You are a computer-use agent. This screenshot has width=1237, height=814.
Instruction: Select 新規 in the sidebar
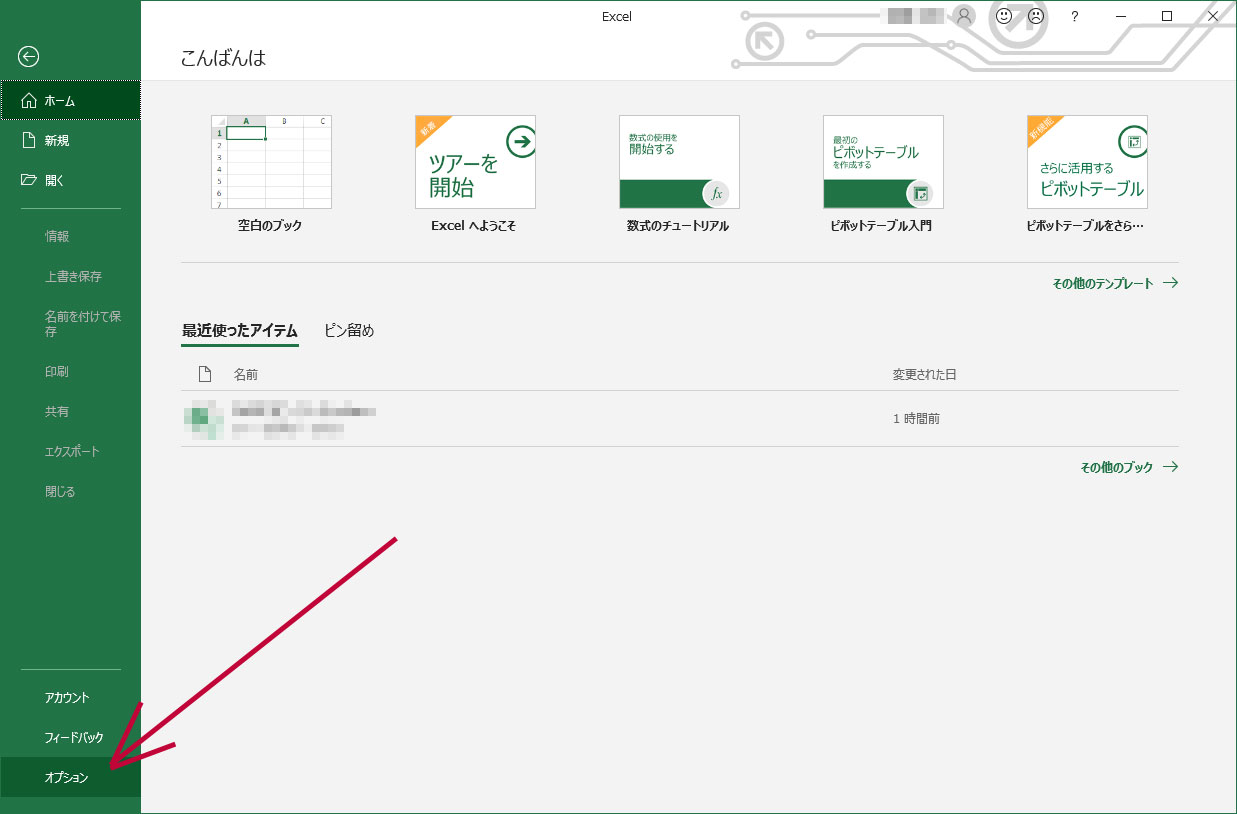click(70, 140)
